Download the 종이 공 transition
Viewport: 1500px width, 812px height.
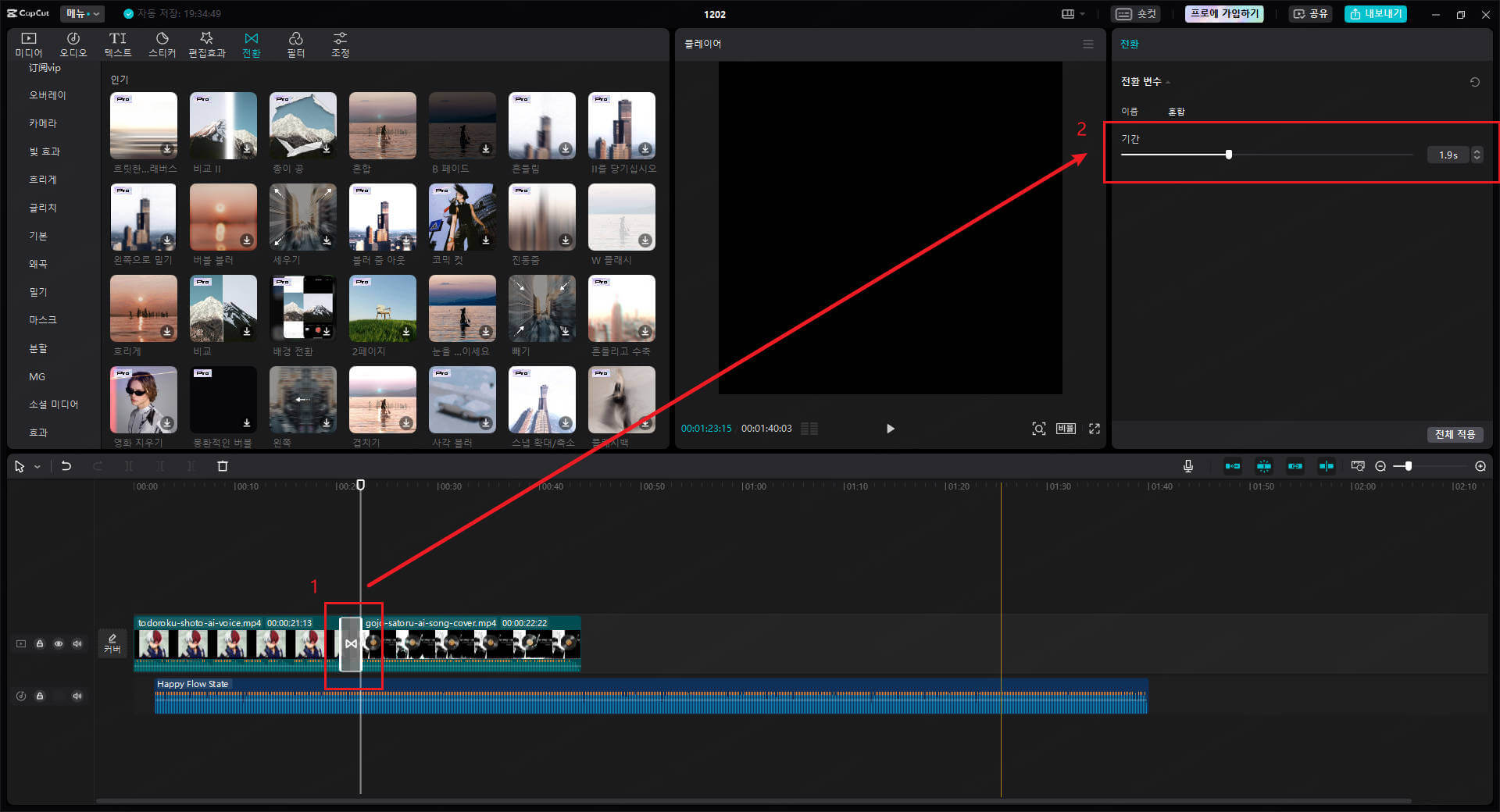pyautogui.click(x=327, y=149)
